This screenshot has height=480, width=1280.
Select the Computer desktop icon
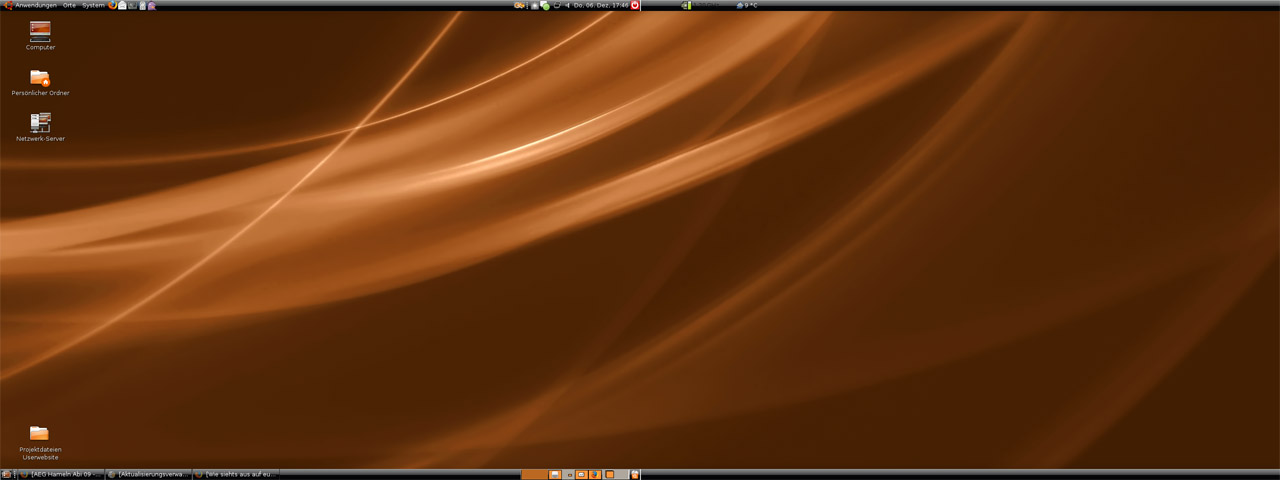tap(40, 34)
